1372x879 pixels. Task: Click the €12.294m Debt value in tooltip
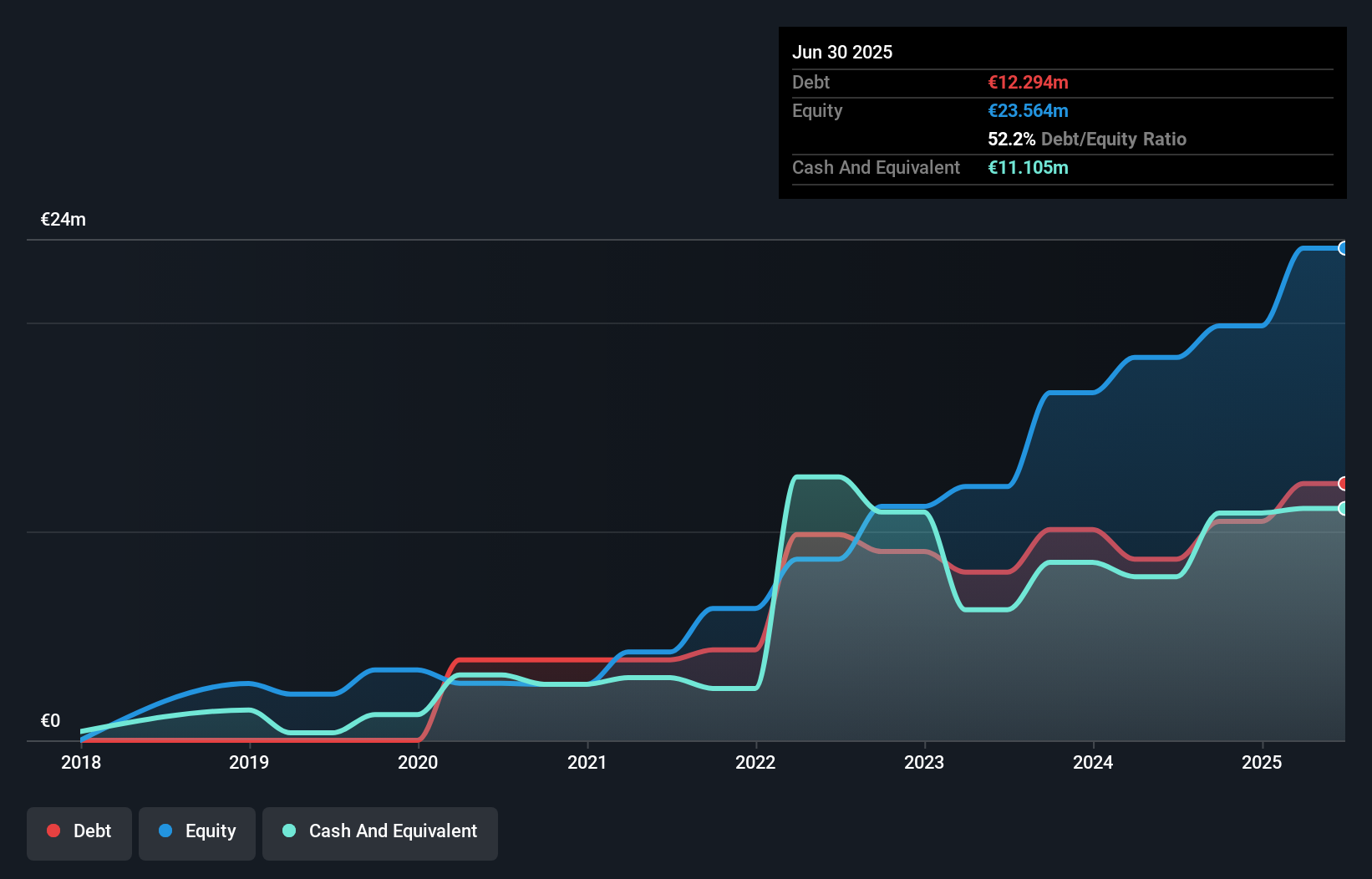tap(1028, 82)
